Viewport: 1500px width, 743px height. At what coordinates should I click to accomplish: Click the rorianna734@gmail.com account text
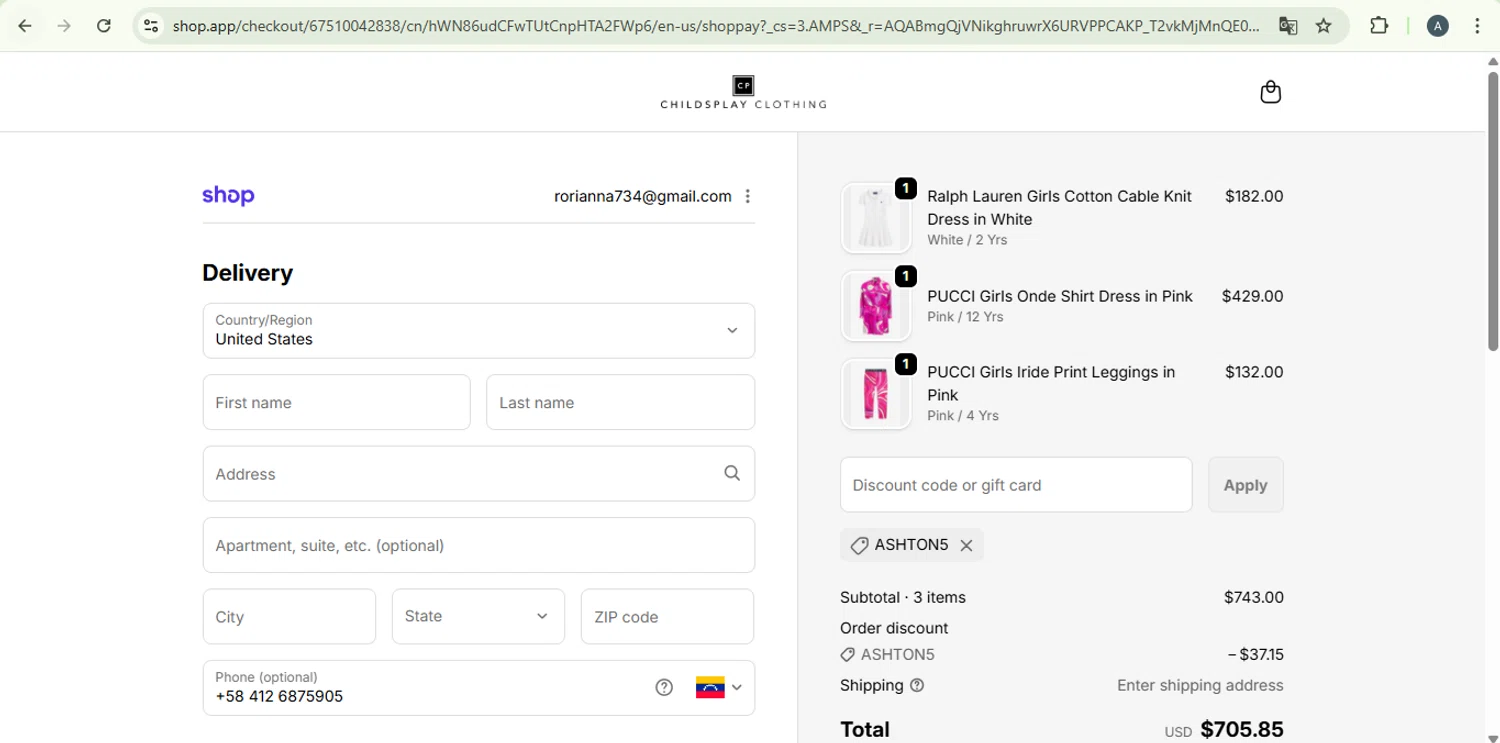coord(643,197)
